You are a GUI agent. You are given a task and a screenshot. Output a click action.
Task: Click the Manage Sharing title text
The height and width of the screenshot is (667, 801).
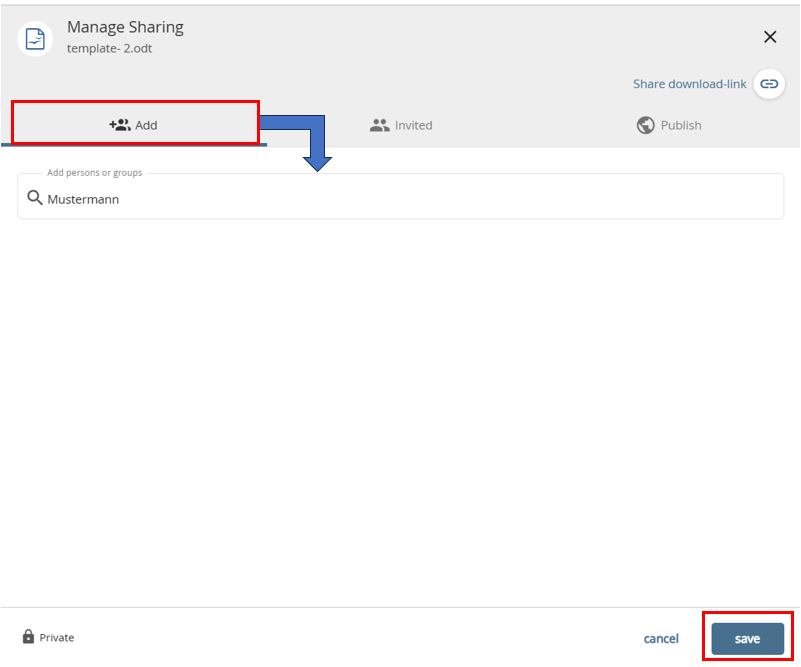click(x=125, y=27)
